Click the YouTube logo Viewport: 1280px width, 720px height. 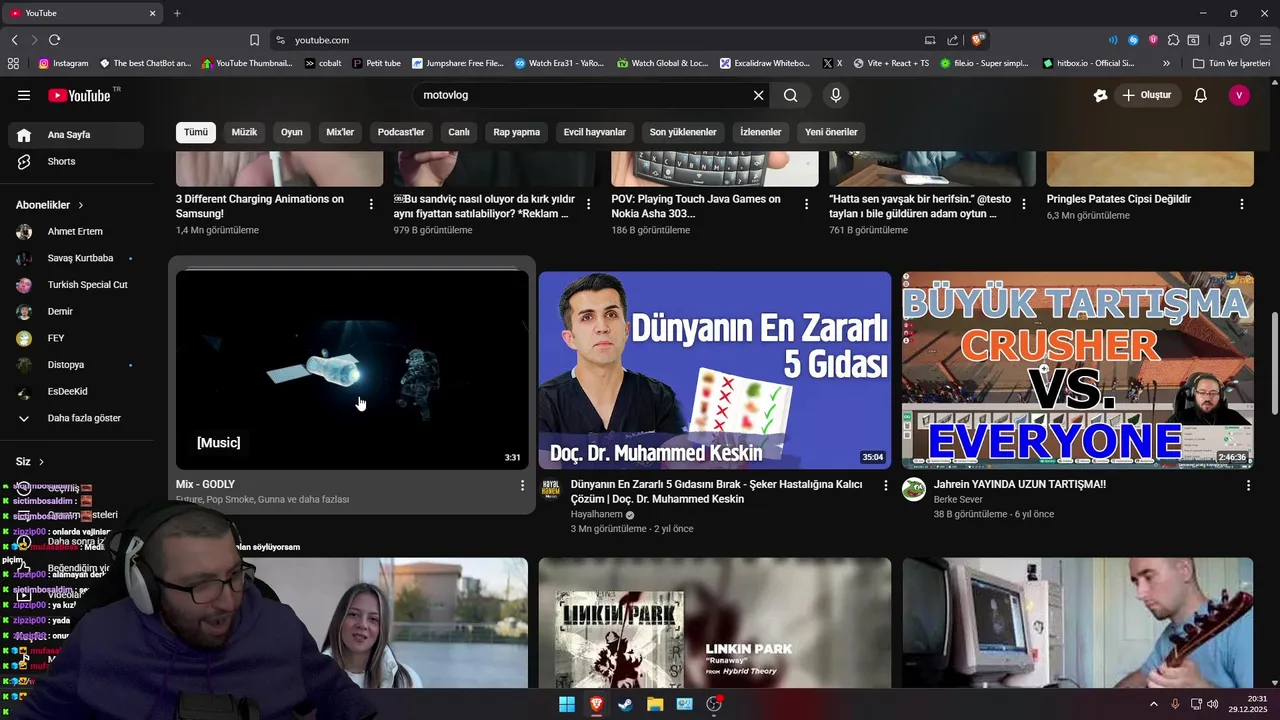(x=79, y=95)
